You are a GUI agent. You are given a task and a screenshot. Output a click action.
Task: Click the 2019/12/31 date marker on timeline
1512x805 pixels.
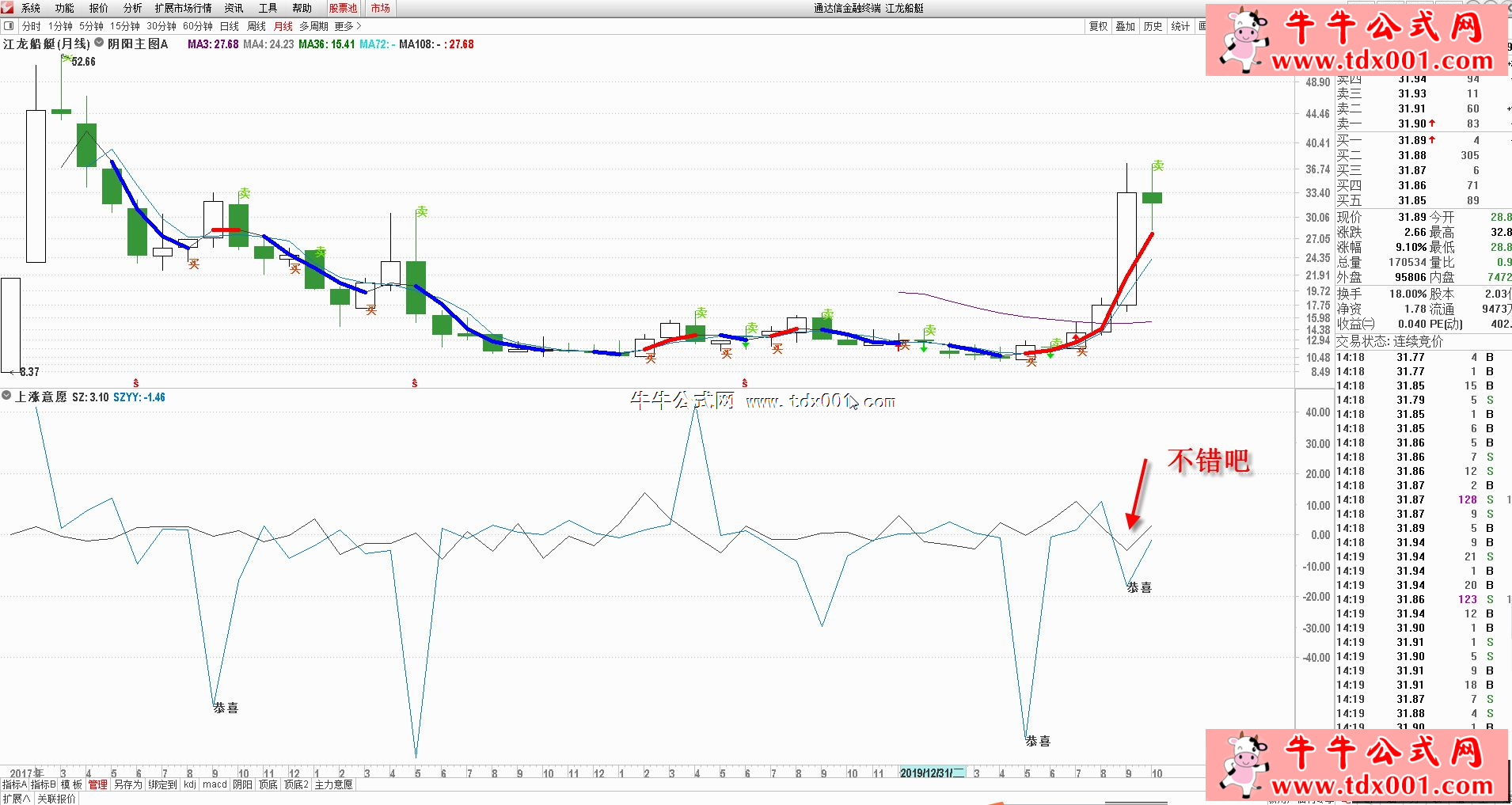pyautogui.click(x=933, y=773)
